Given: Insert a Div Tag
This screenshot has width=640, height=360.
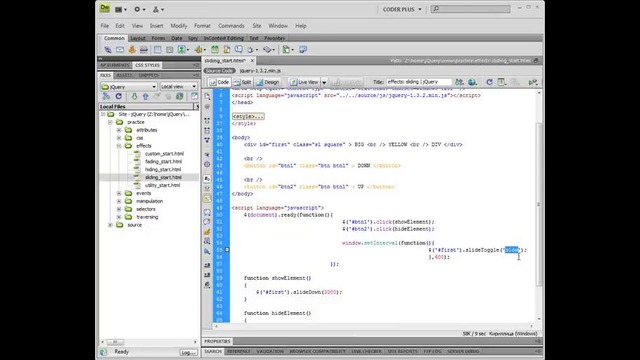Looking at the screenshot, I should pos(169,49).
